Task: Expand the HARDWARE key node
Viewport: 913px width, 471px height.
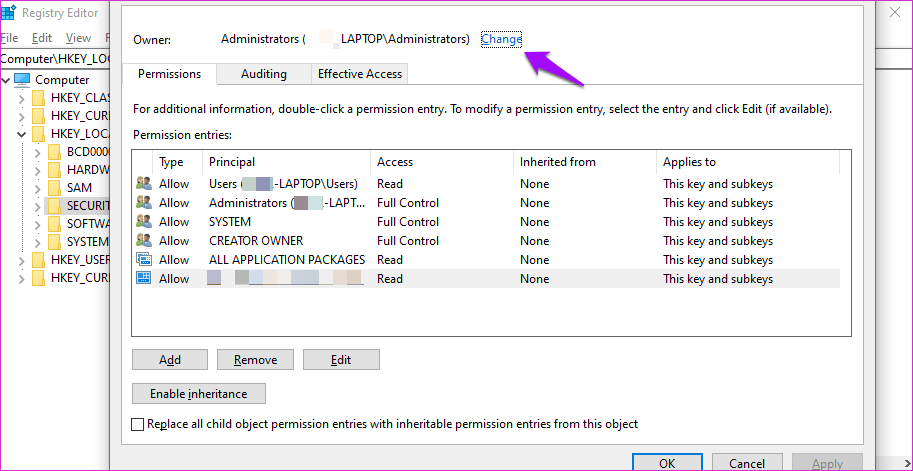Action: 38,170
